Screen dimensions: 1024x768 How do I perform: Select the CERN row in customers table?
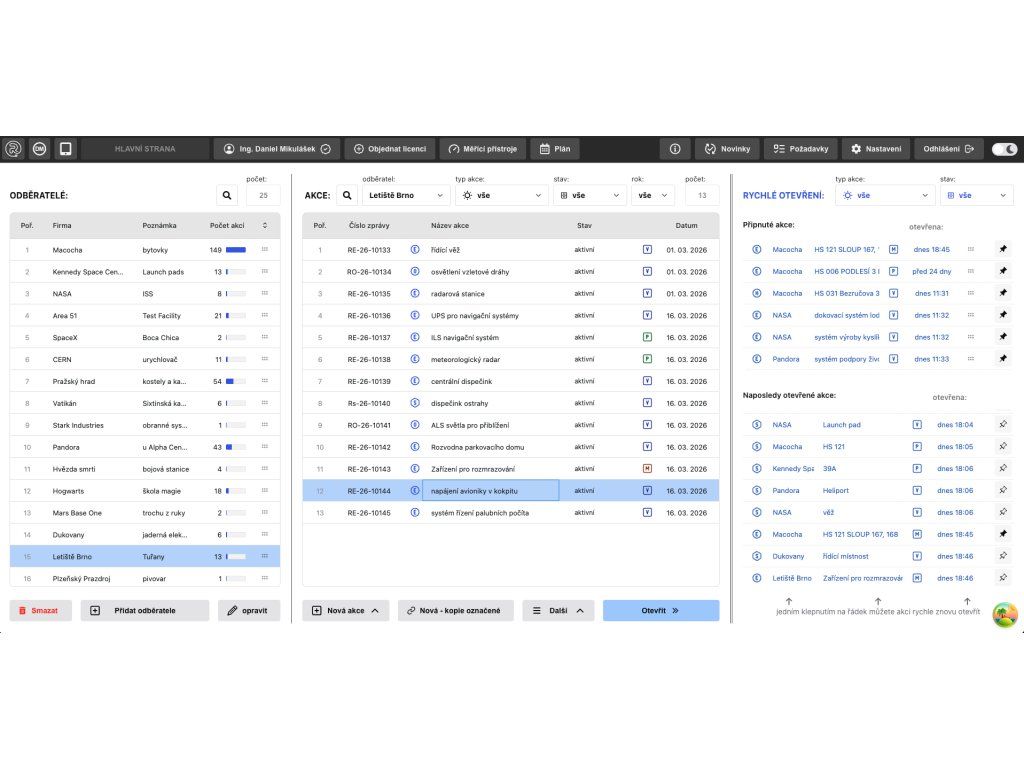(x=145, y=359)
